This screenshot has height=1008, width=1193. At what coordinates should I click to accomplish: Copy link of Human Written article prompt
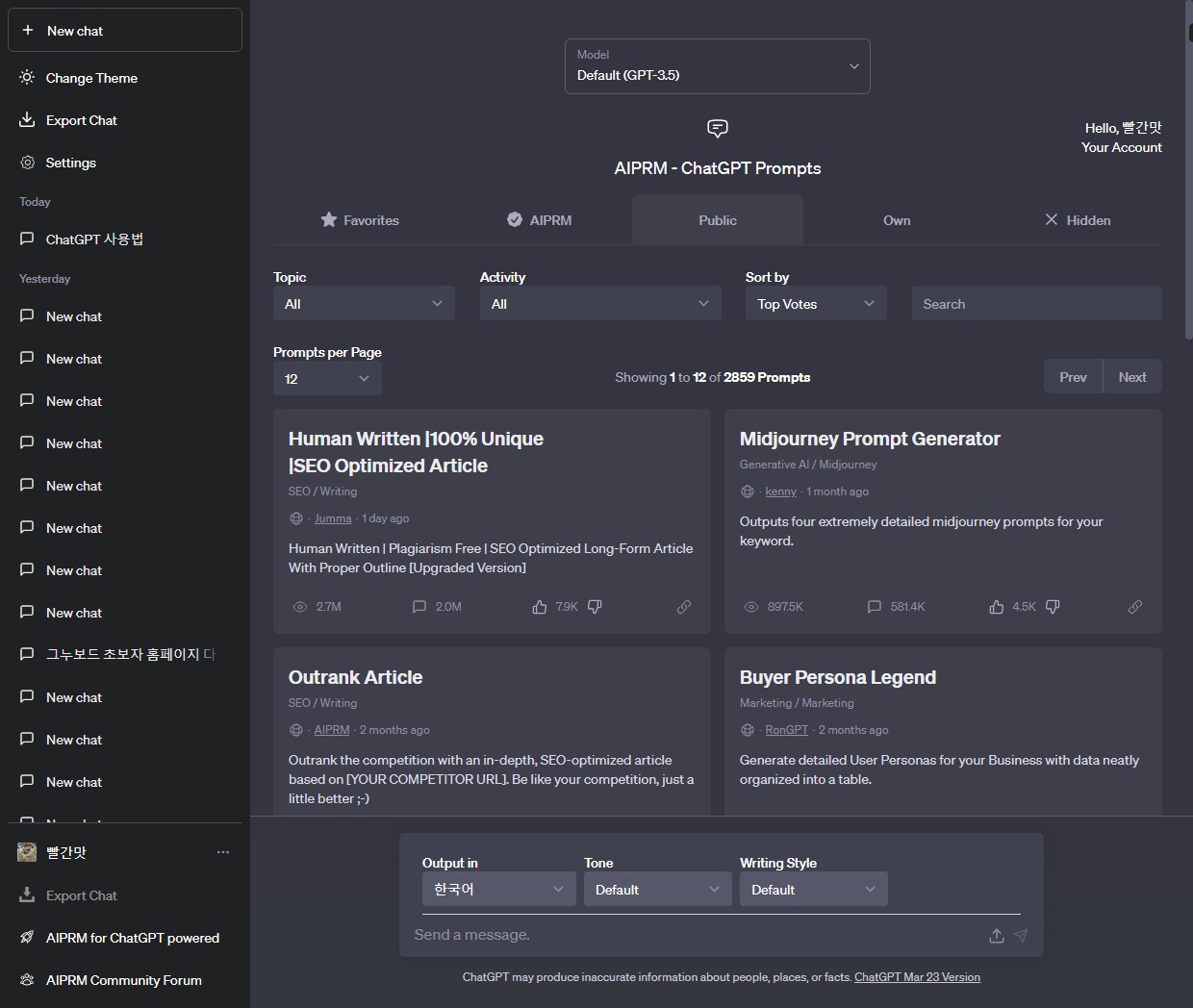684,607
